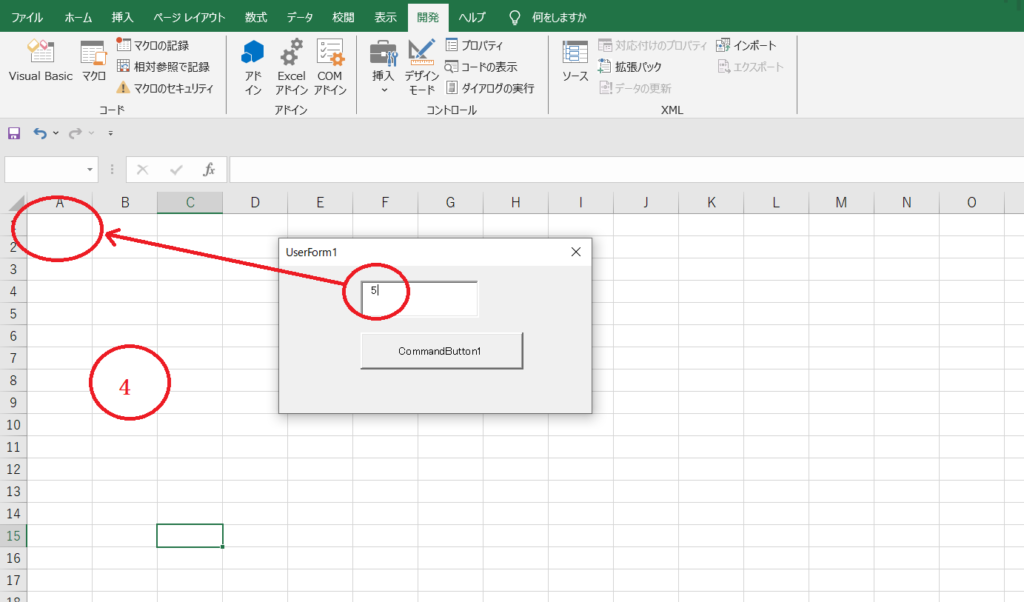Click インポート XML import

746,45
